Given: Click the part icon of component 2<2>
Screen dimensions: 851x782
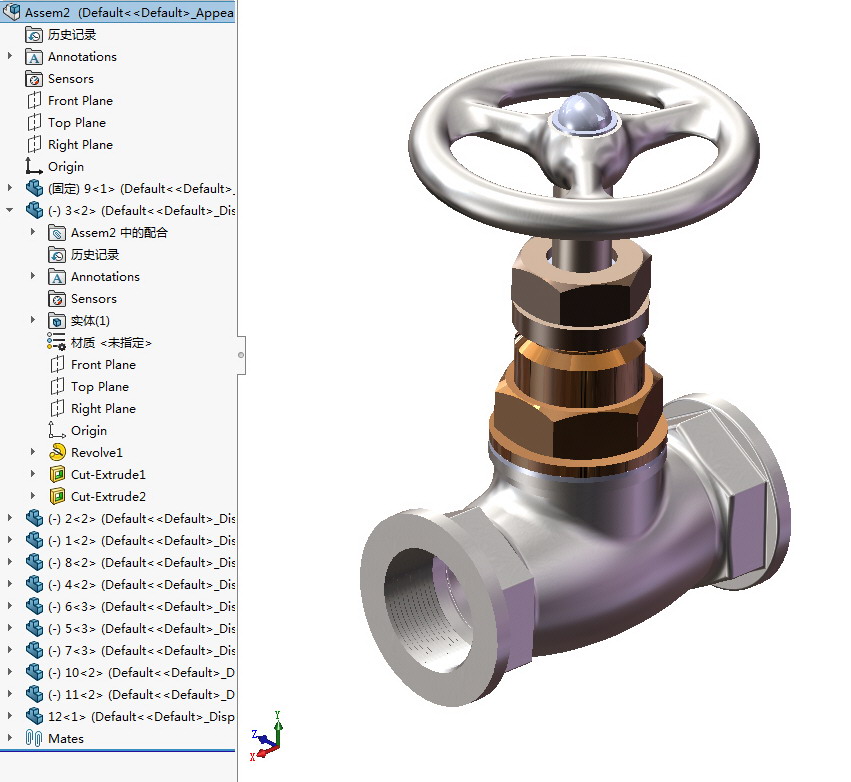Looking at the screenshot, I should tap(34, 518).
